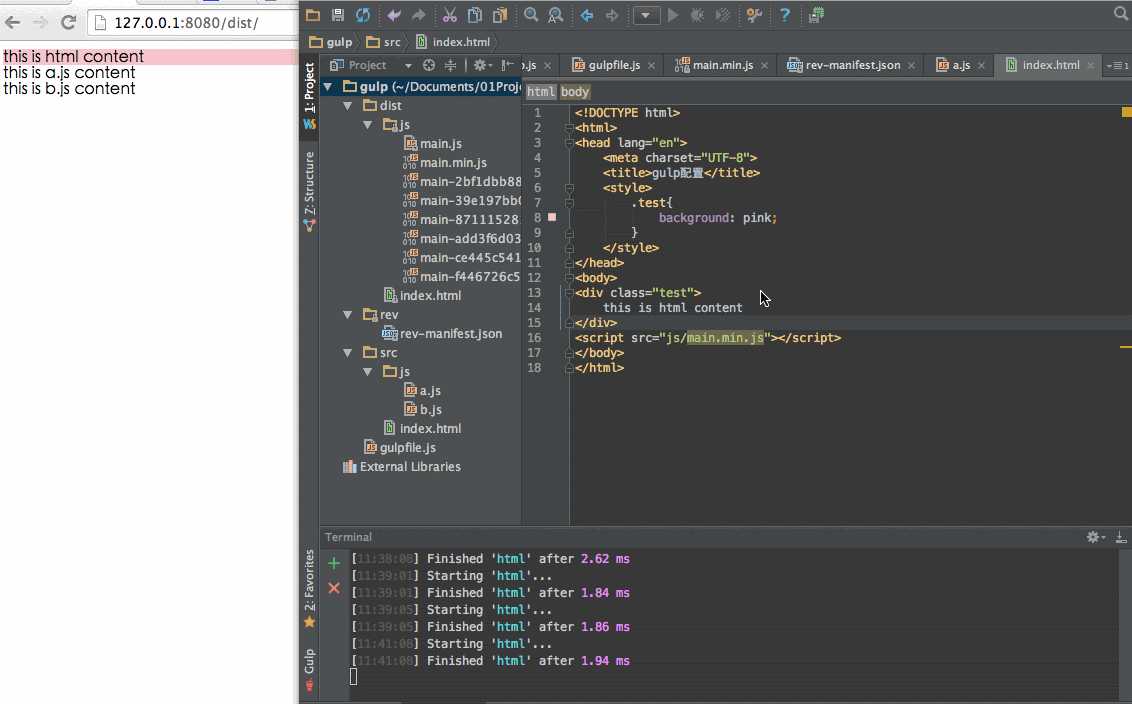Image resolution: width=1132 pixels, height=704 pixels.
Task: Toggle the Gulp tool window button
Action: click(x=309, y=667)
